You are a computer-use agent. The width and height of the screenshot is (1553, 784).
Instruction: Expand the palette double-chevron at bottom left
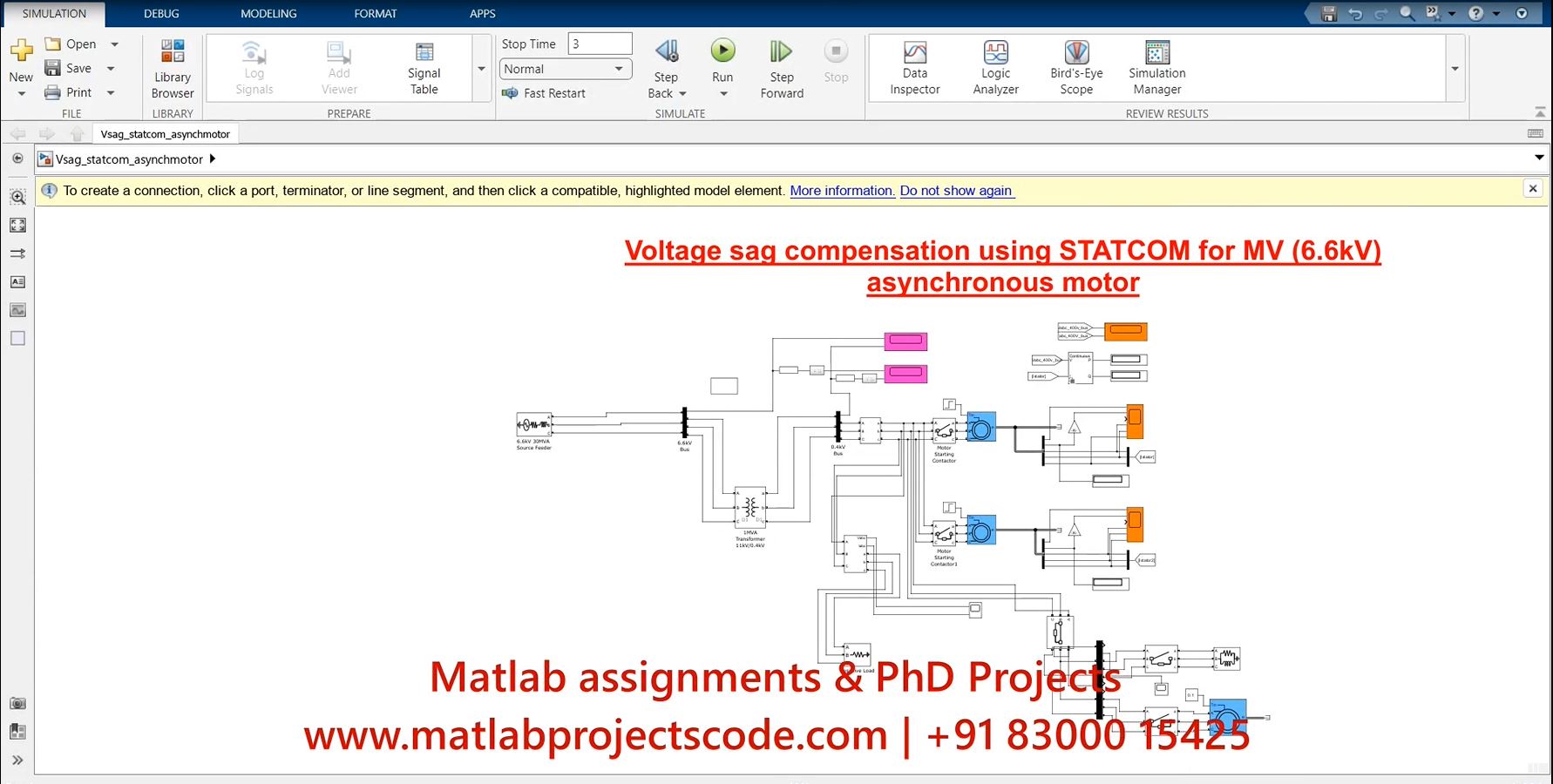coord(17,760)
